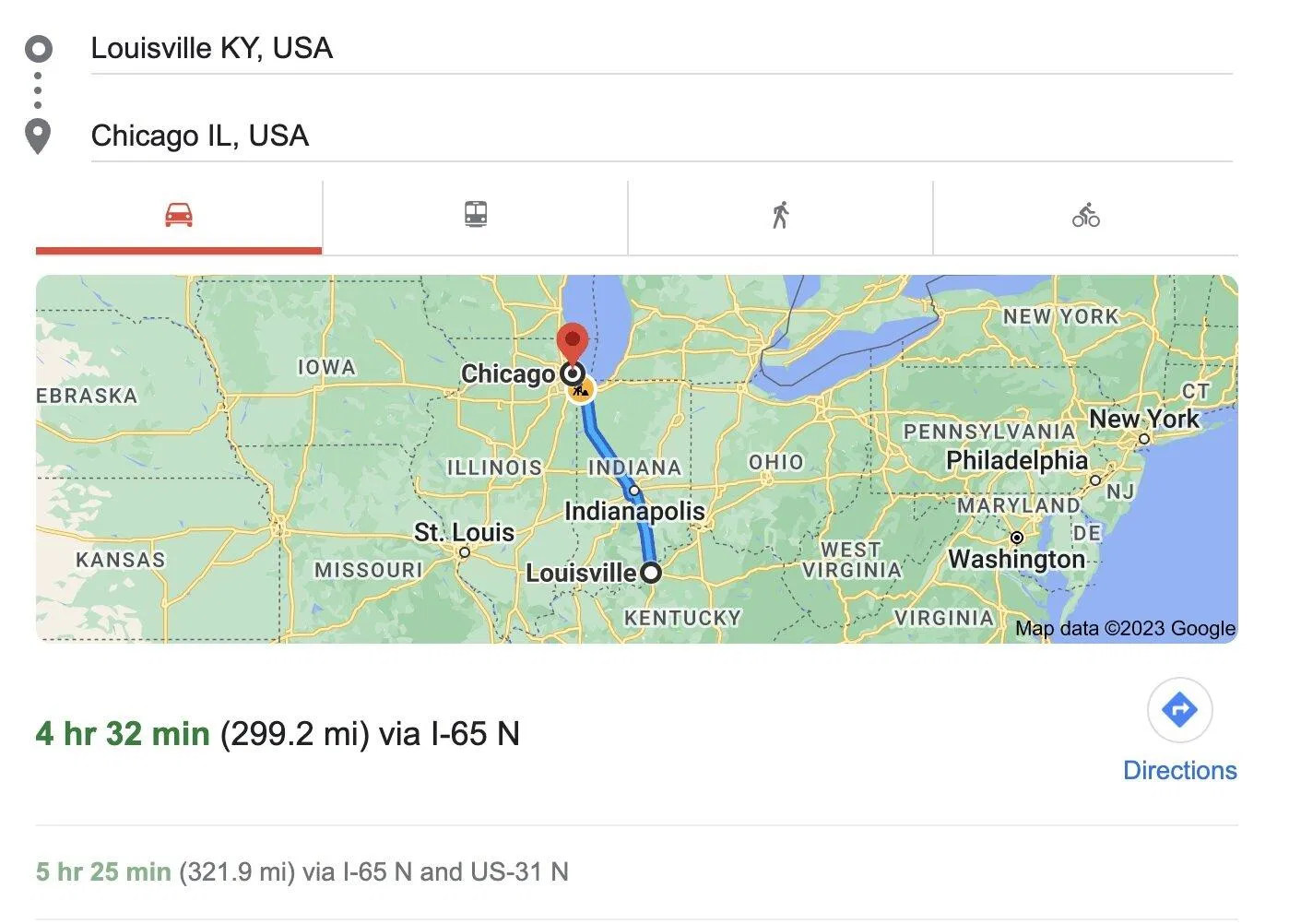Switch to the transit bus mode tab
The height and width of the screenshot is (924, 1289).
(475, 216)
